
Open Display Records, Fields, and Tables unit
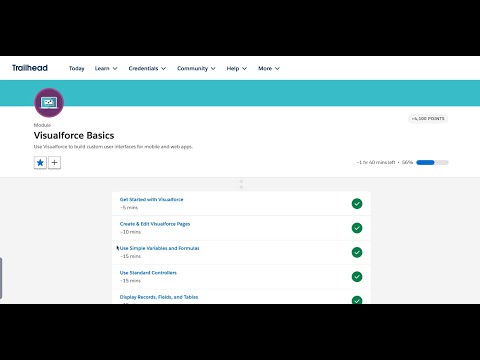point(159,297)
